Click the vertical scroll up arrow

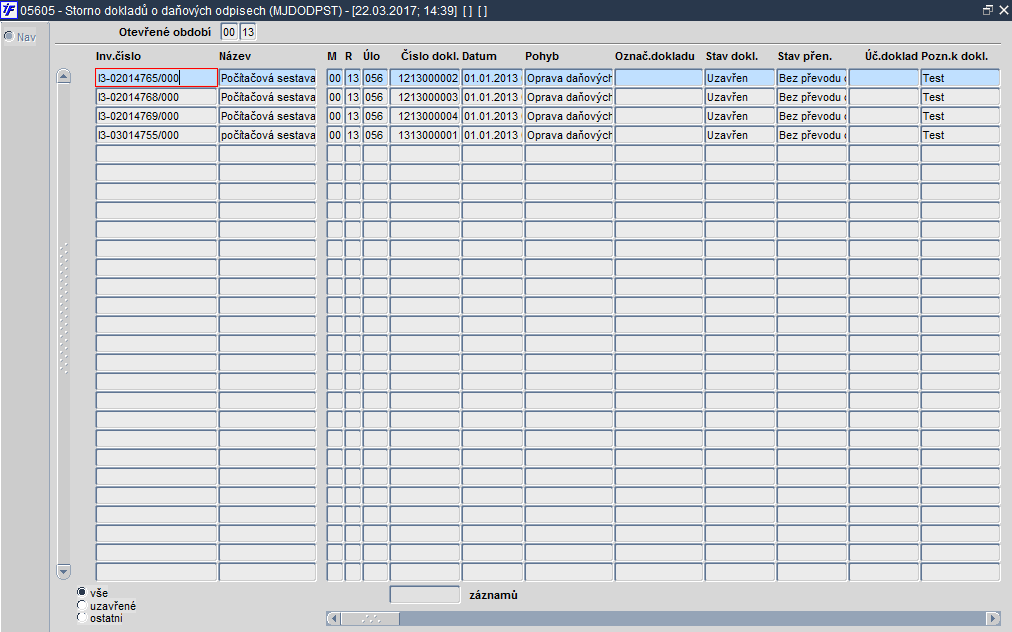pos(63,76)
